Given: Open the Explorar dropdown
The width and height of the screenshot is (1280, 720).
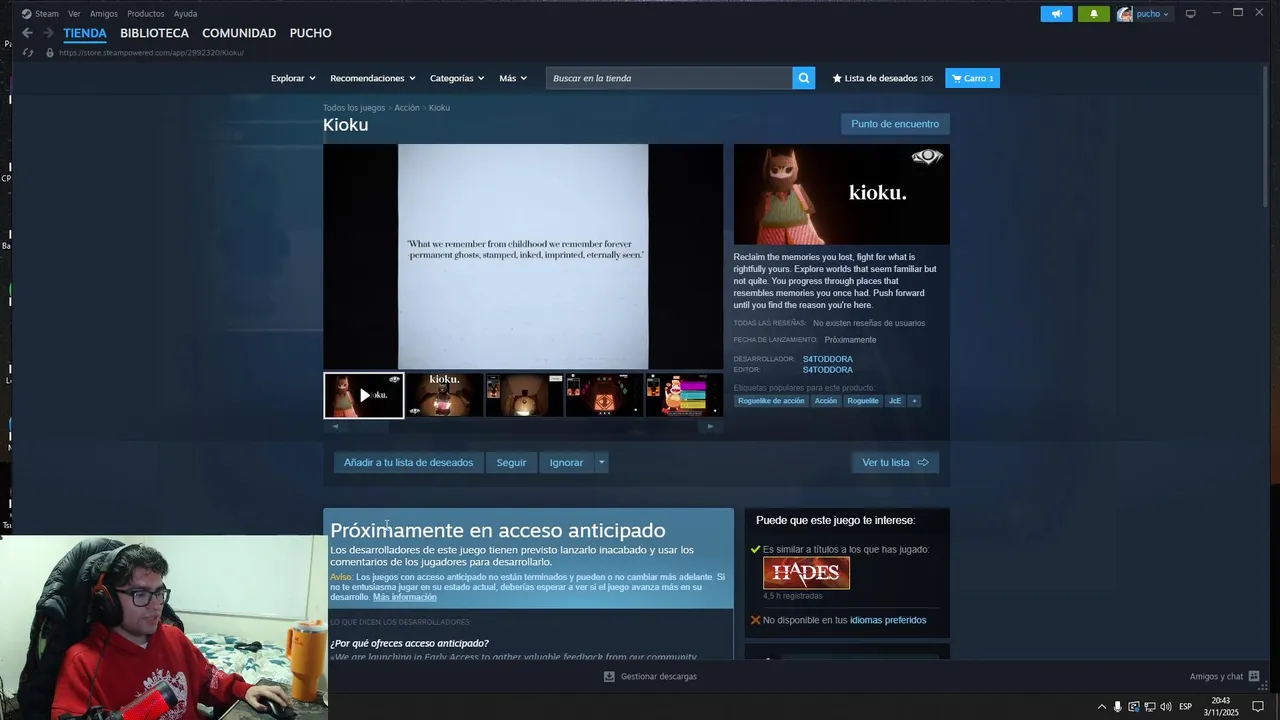Looking at the screenshot, I should click(293, 78).
